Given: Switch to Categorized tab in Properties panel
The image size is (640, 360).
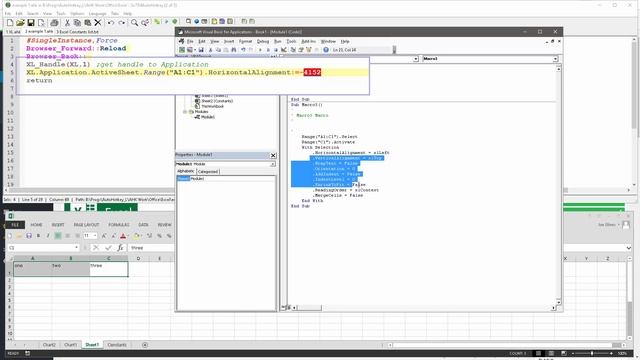Looking at the screenshot, I should 208,172.
